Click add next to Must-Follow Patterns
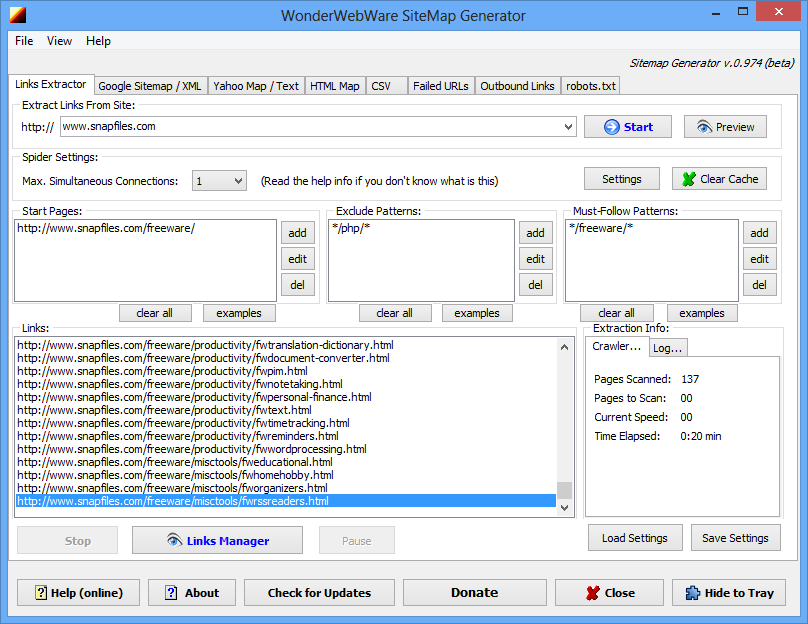Viewport: 808px width, 624px height. tap(760, 233)
